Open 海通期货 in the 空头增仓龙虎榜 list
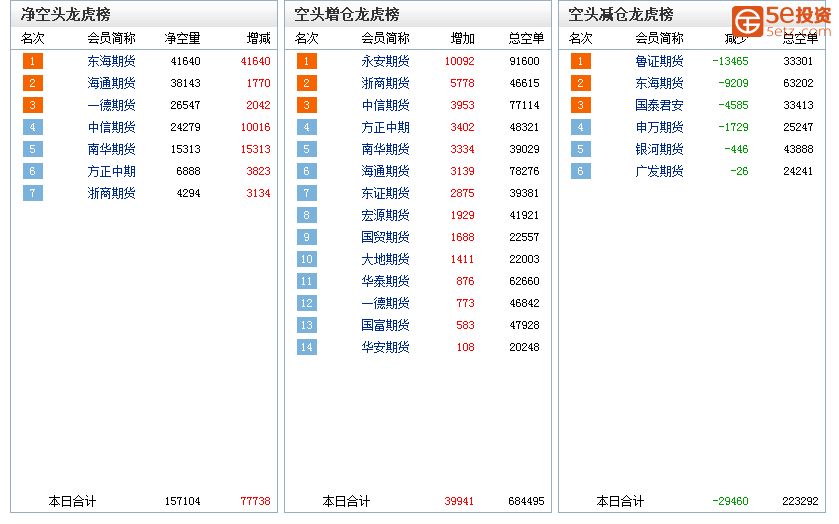839x524 pixels. tap(385, 171)
